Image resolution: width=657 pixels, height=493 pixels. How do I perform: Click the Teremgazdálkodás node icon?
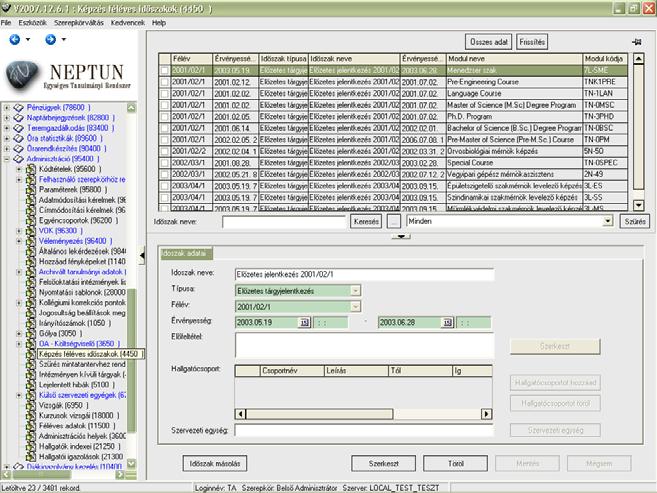(x=18, y=128)
